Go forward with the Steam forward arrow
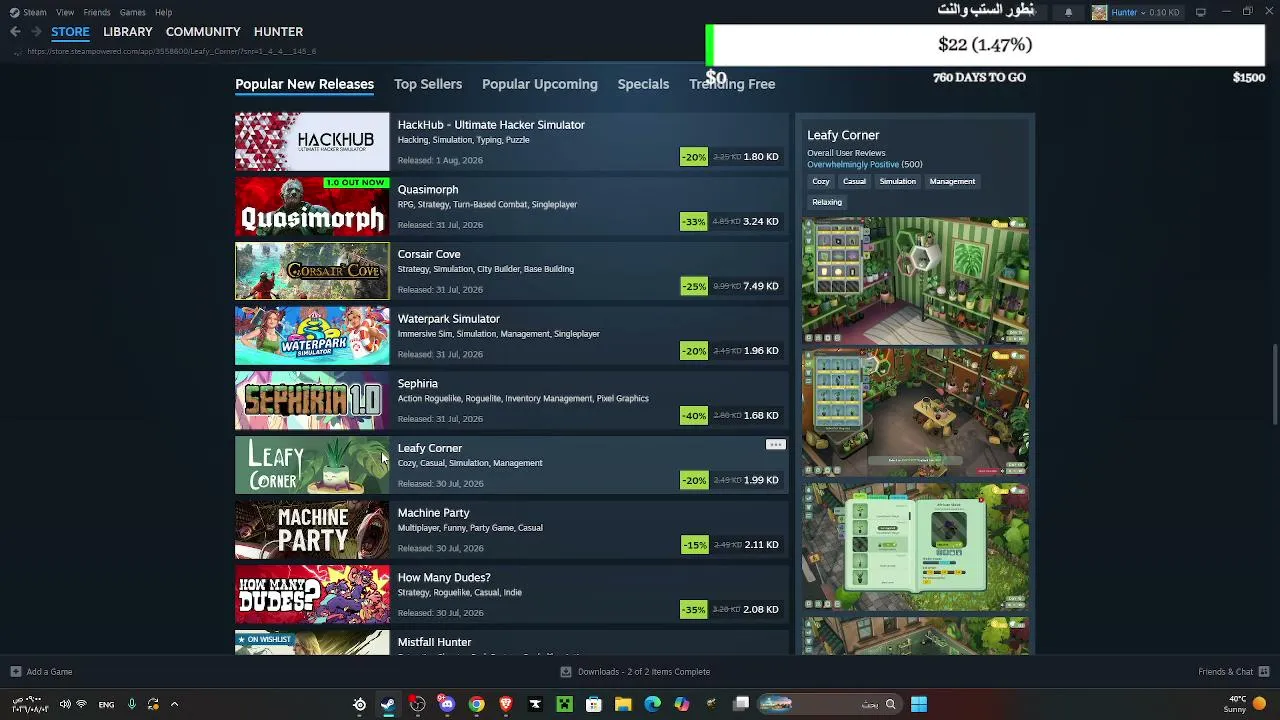1280x720 pixels. (36, 32)
